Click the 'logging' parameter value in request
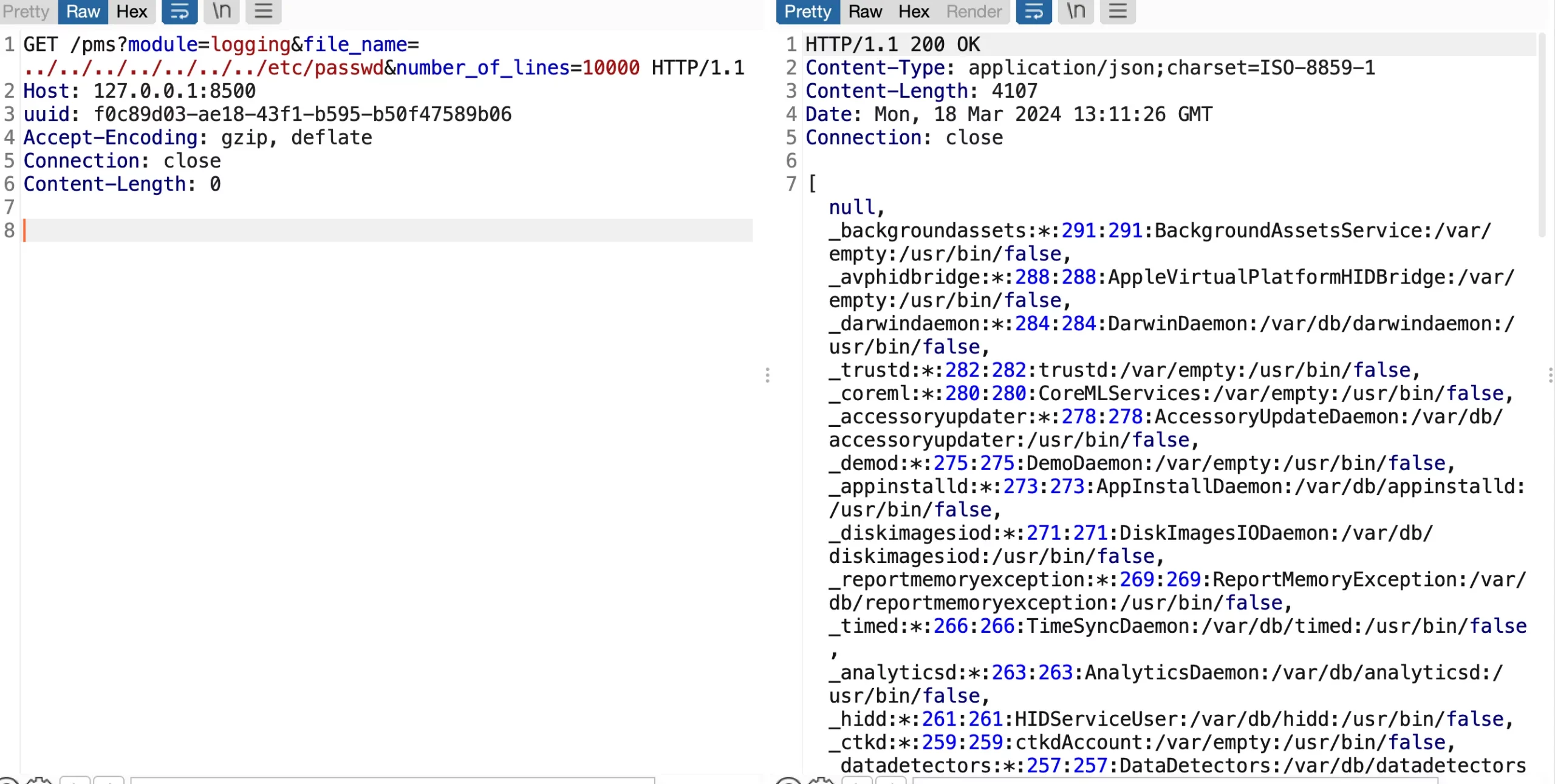Screen dimensions: 1555x784 click(251, 44)
